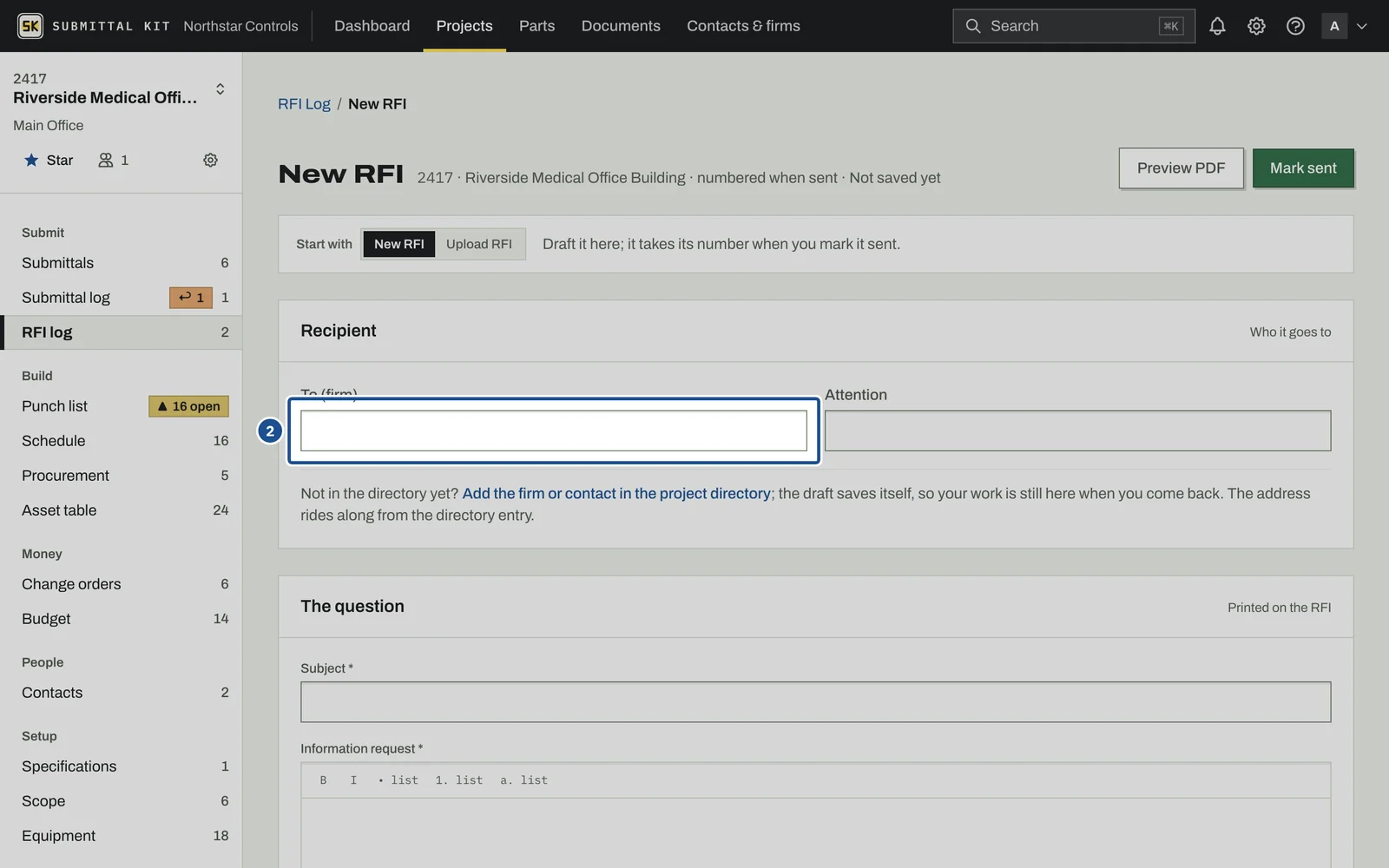The height and width of the screenshot is (868, 1389).
Task: Click the Subject input field
Action: (x=815, y=701)
